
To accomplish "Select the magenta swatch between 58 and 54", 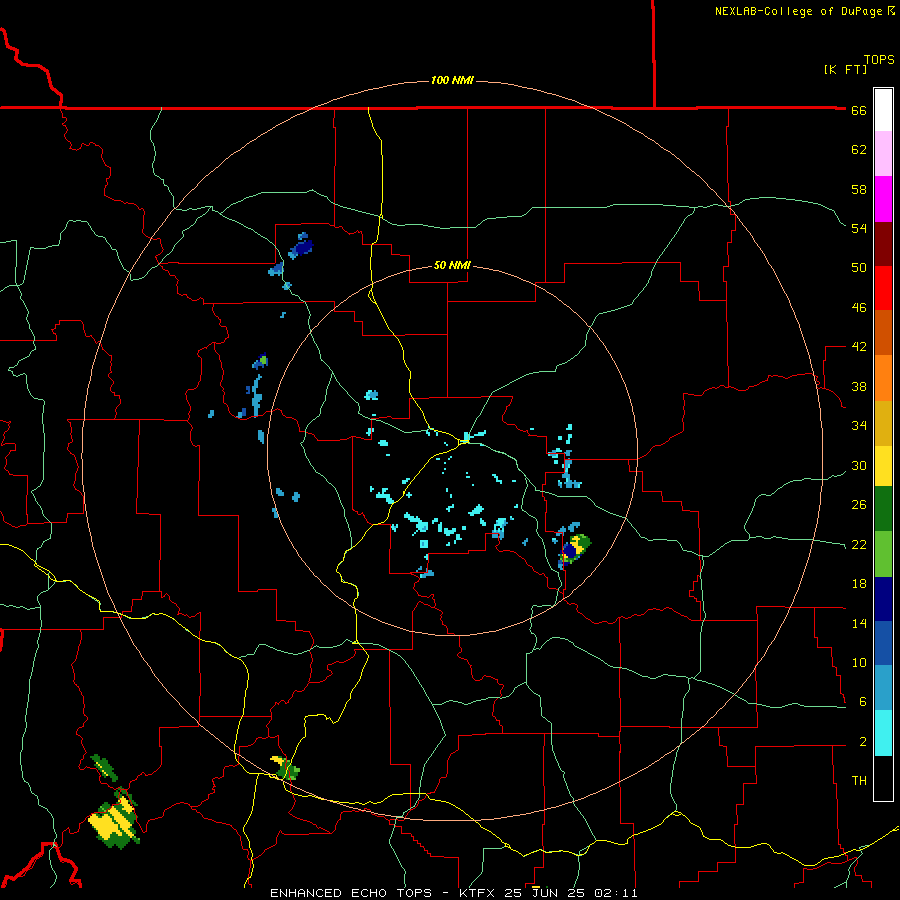I will tap(883, 199).
